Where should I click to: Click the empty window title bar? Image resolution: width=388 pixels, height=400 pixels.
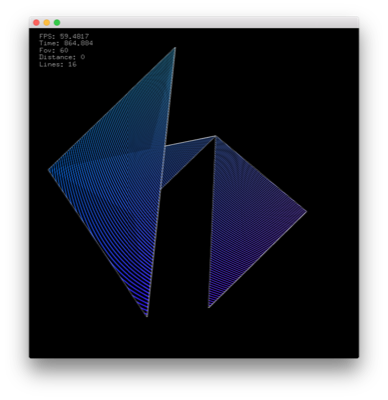(x=208, y=23)
